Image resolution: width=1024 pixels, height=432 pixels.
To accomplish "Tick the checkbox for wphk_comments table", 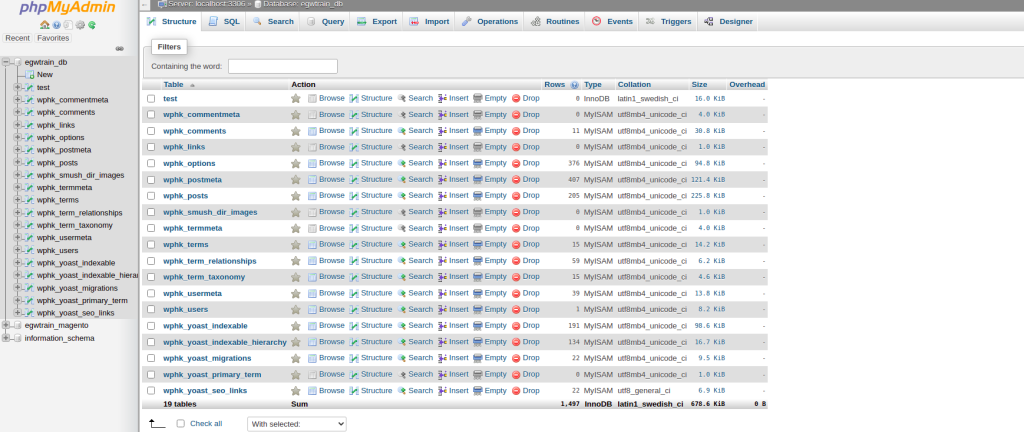I will tap(151, 131).
